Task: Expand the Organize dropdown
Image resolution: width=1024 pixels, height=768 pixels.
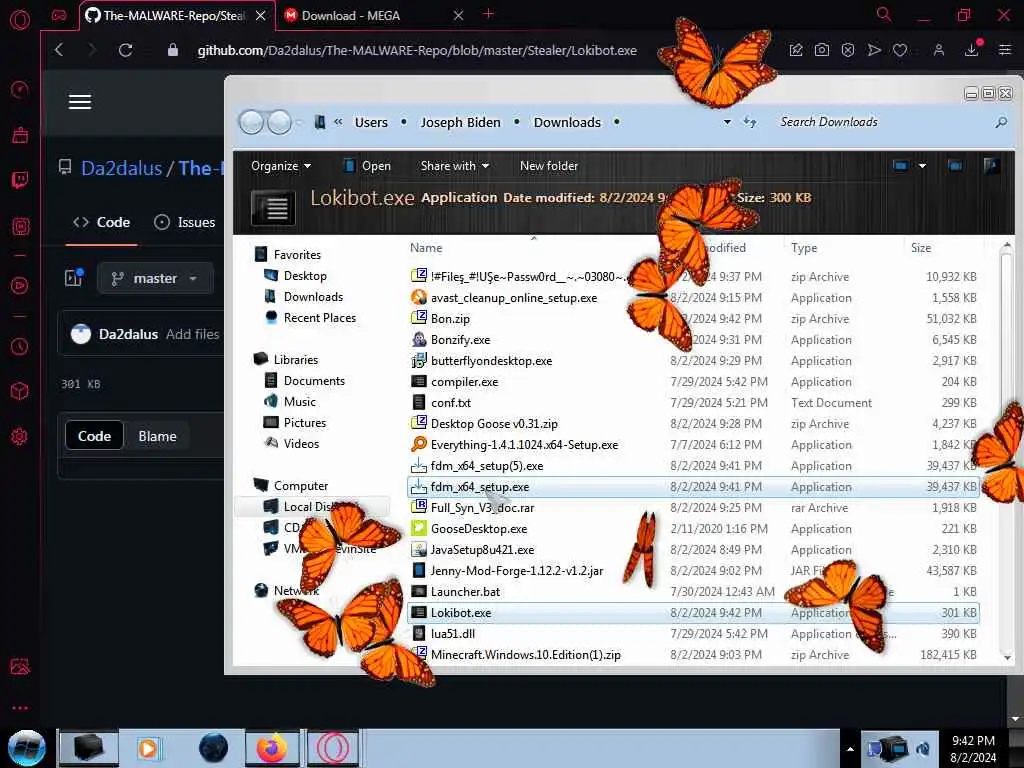Action: (x=281, y=166)
